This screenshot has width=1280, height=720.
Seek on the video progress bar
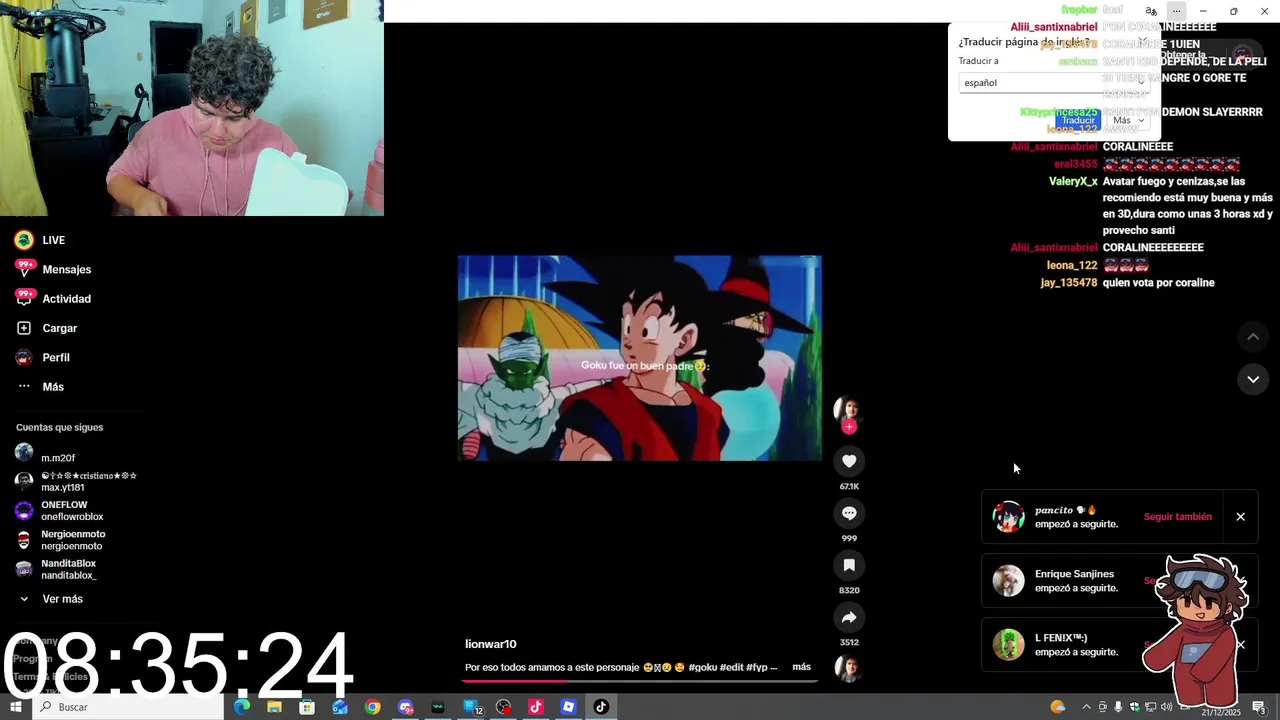pos(640,681)
